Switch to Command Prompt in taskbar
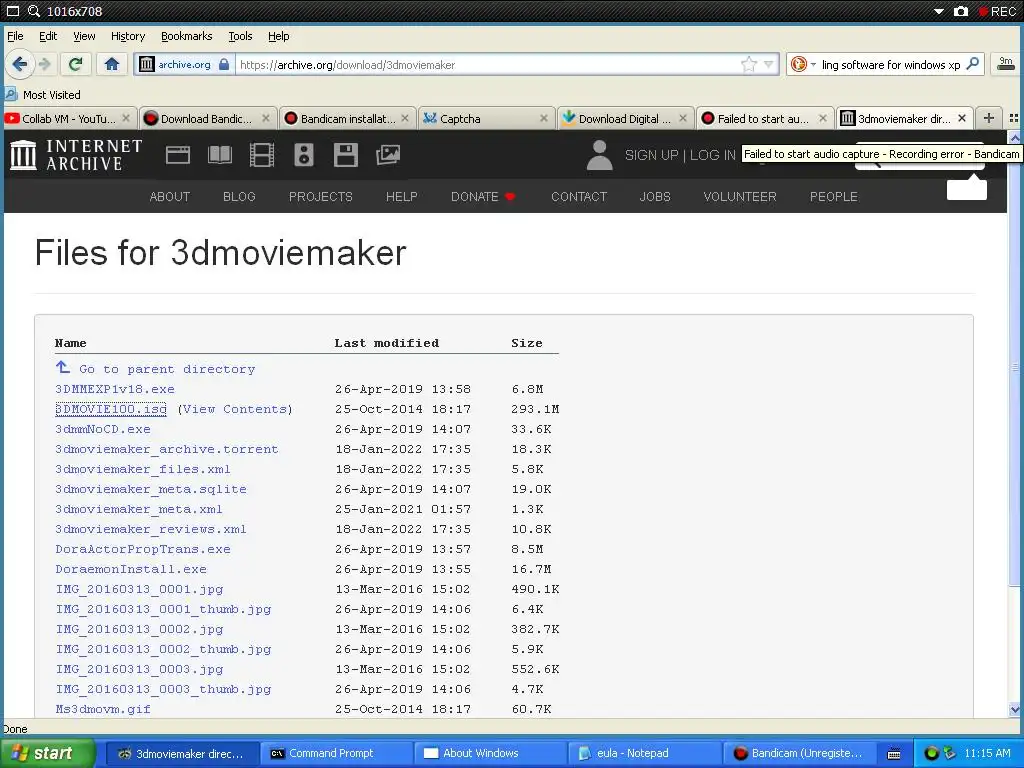 (336, 753)
